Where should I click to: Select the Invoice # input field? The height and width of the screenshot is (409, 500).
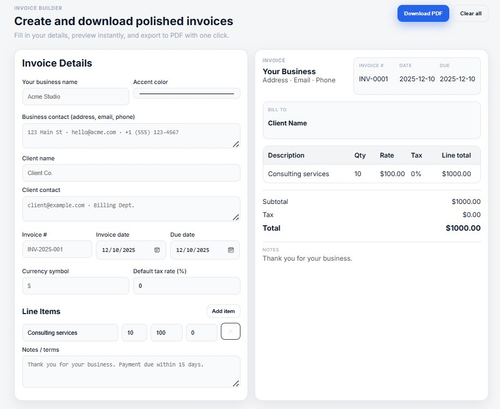57,249
